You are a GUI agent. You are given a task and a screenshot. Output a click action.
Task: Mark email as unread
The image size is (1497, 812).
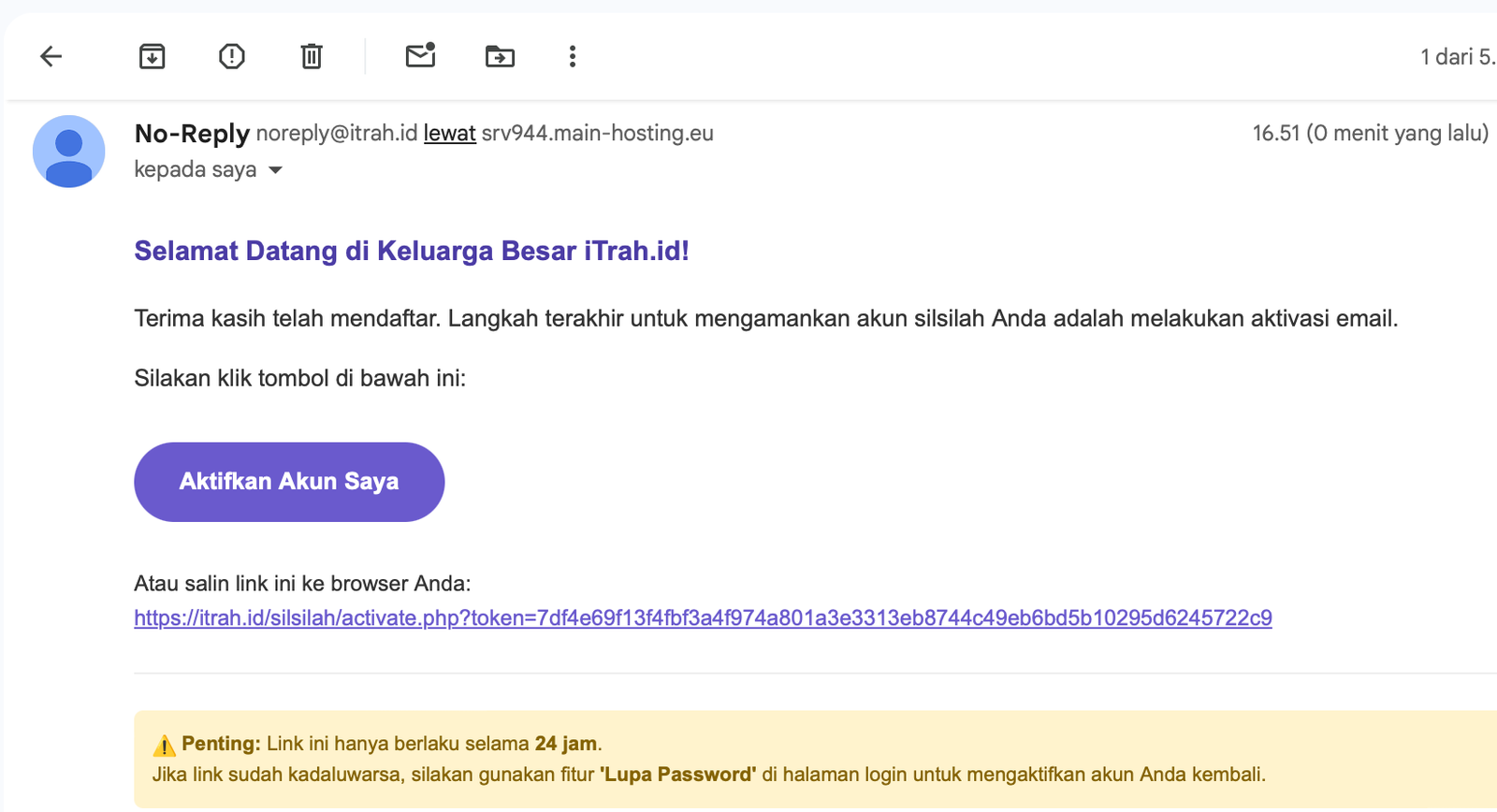point(420,56)
